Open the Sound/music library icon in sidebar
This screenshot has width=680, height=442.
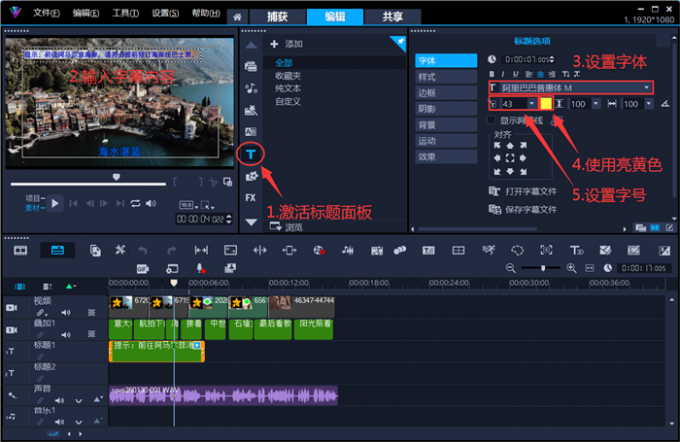coord(251,88)
